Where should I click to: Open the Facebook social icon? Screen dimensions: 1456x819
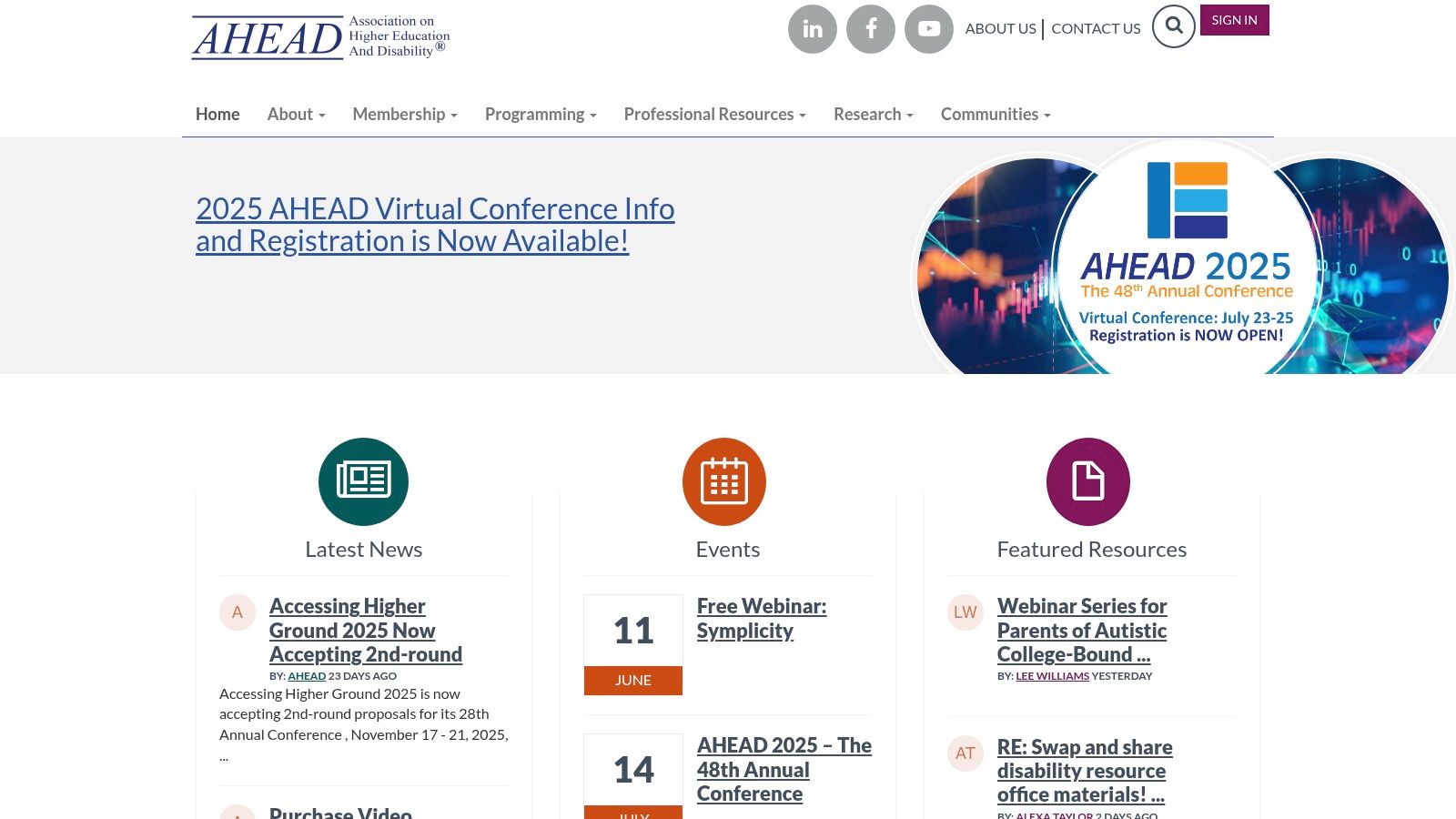click(871, 29)
